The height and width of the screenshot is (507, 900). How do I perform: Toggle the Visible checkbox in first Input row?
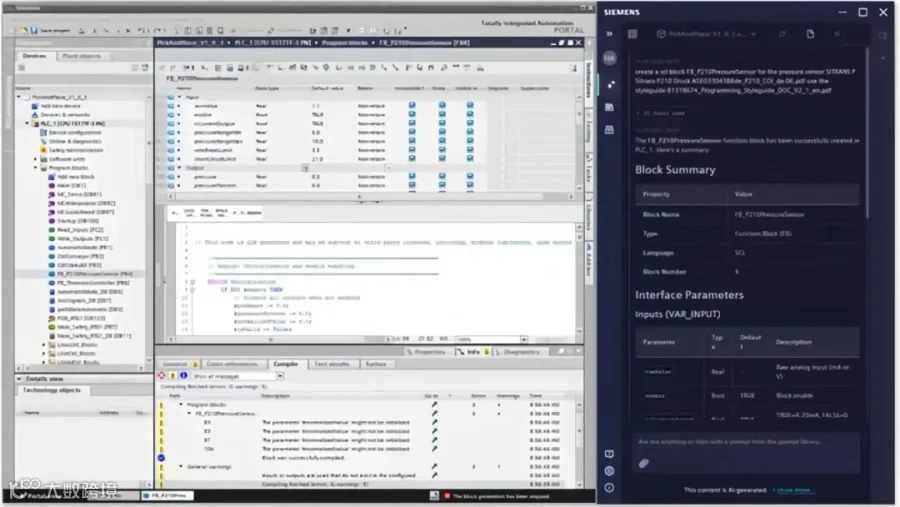[x=470, y=106]
